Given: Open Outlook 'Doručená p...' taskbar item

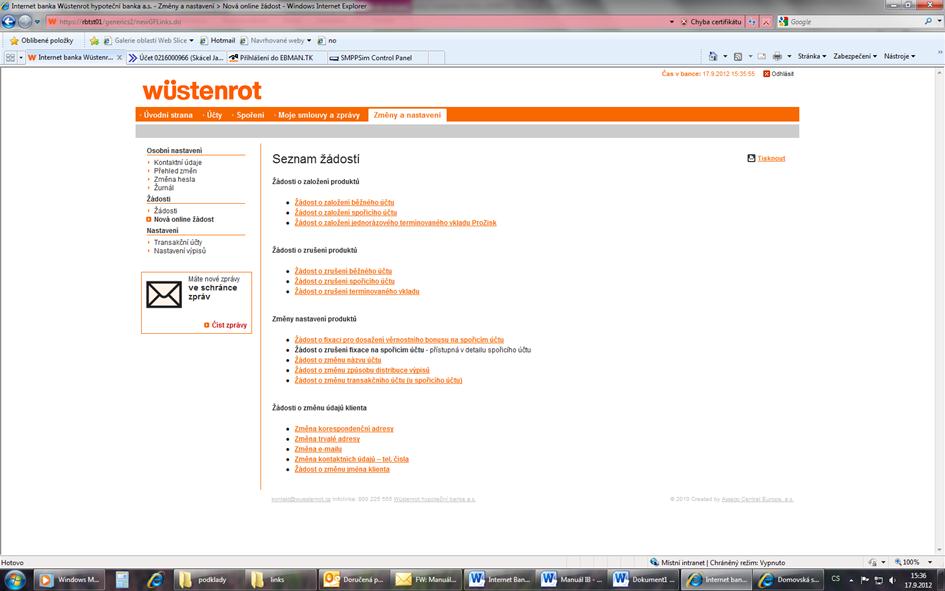Looking at the screenshot, I should point(354,580).
